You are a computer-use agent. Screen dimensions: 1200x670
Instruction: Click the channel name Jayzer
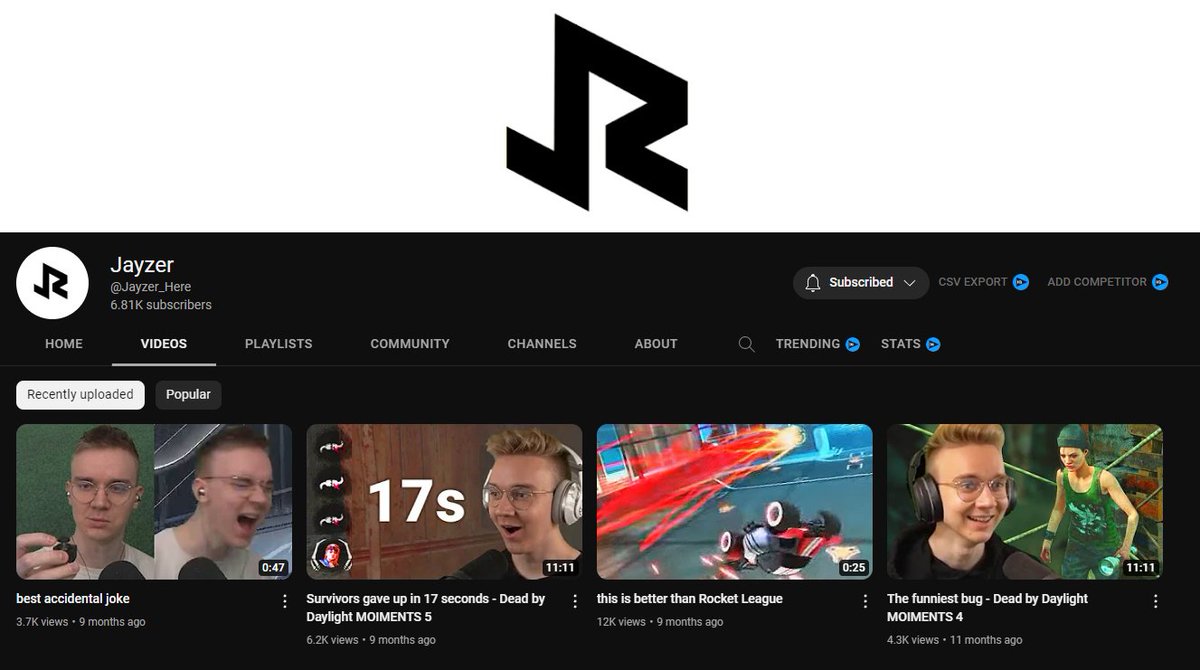point(142,265)
